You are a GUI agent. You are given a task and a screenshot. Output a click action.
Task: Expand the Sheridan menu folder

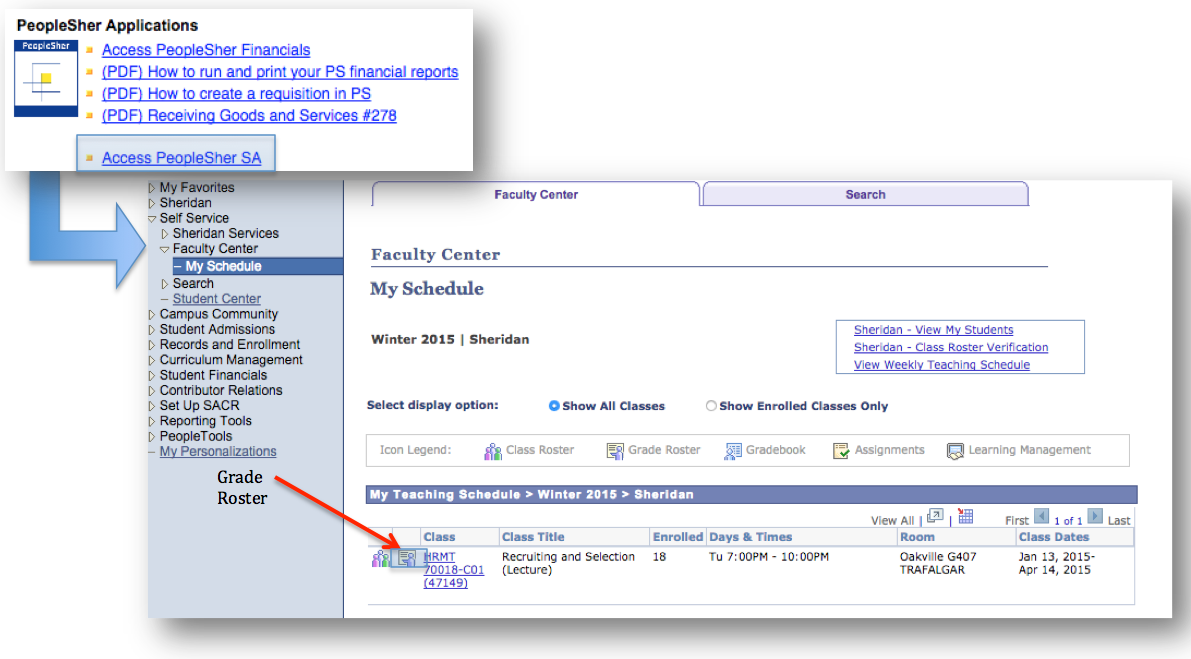152,203
